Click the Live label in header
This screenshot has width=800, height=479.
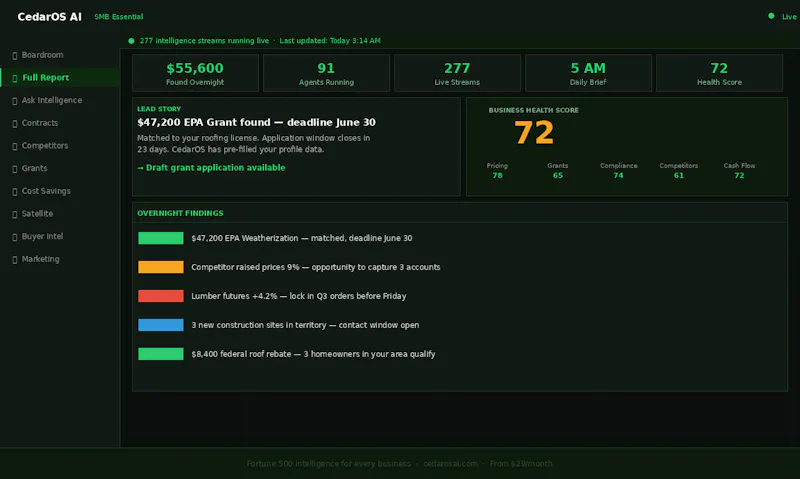point(789,17)
